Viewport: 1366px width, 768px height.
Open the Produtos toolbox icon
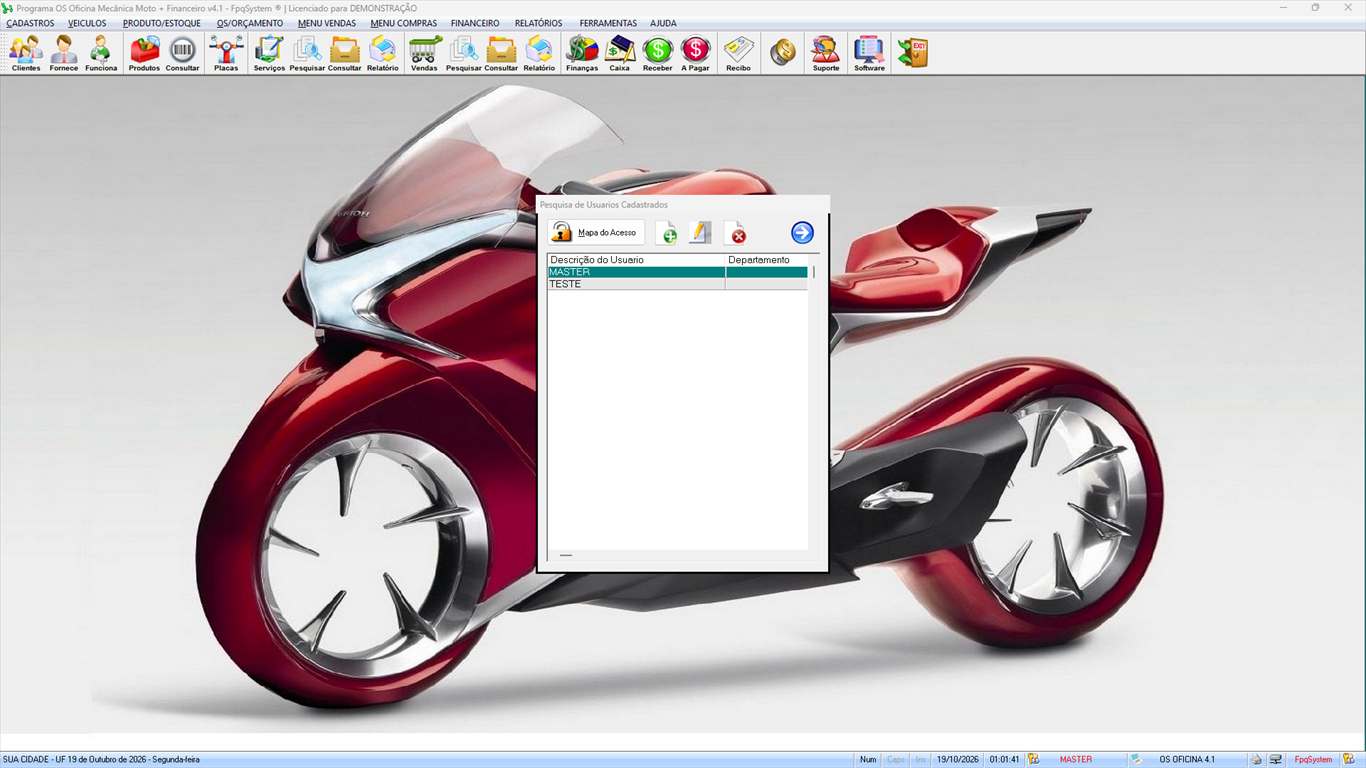pyautogui.click(x=144, y=53)
